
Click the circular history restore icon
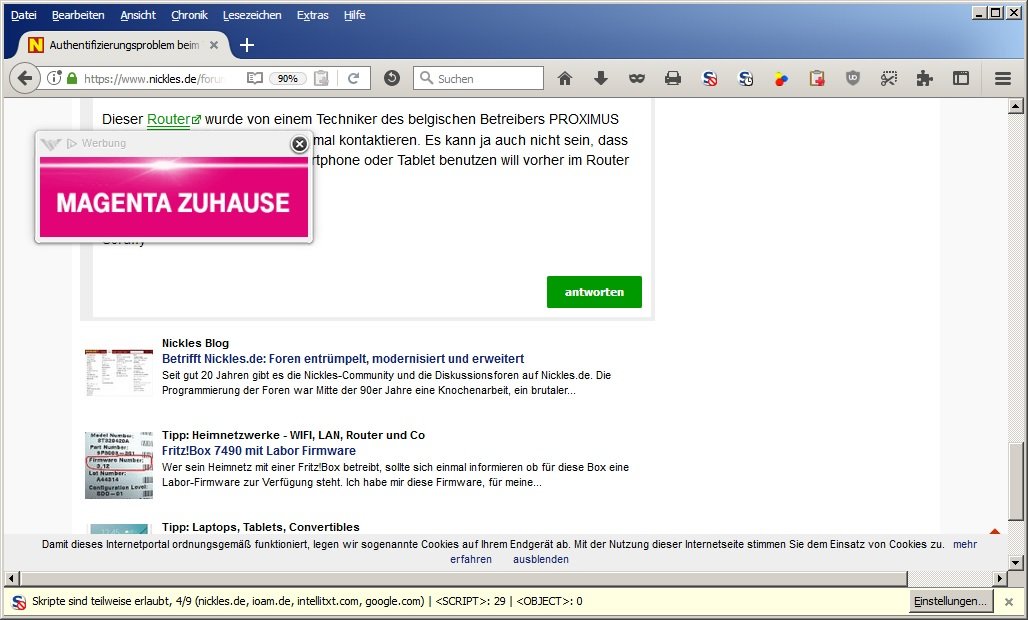392,78
